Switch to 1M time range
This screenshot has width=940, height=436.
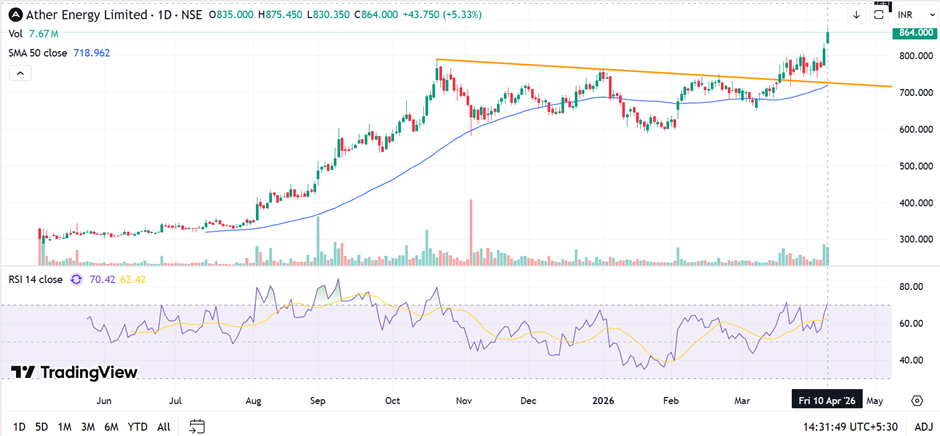(65, 427)
